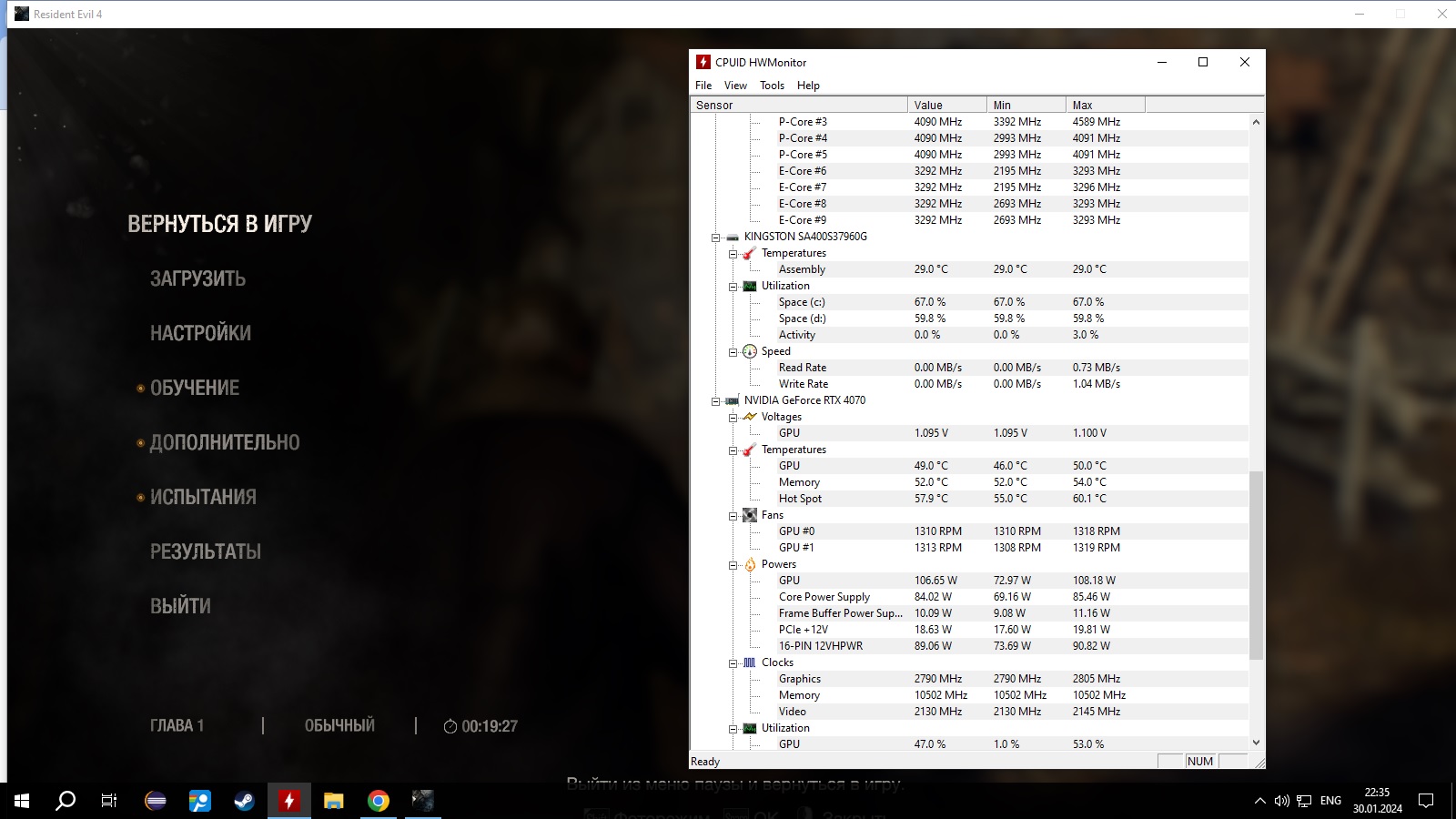The image size is (1456, 819).
Task: Click the thermometer icon beside KINGSTON Temperatures
Action: click(x=750, y=253)
